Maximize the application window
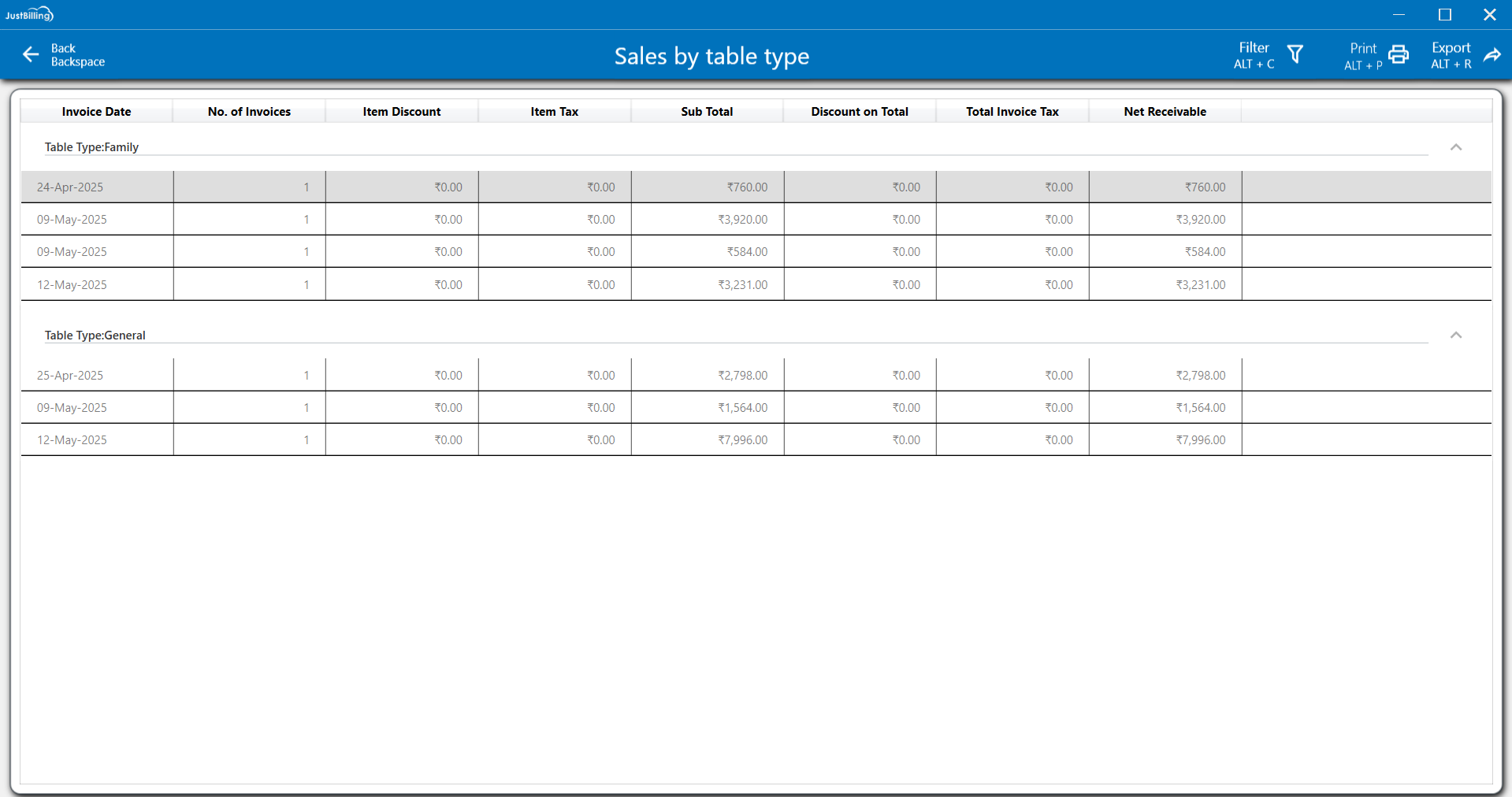The image size is (1512, 797). [1445, 14]
